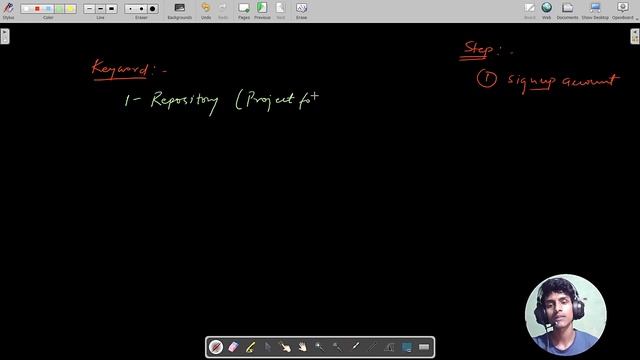The image size is (640, 360).
Task: Select the Highlighter tool
Action: coord(250,347)
